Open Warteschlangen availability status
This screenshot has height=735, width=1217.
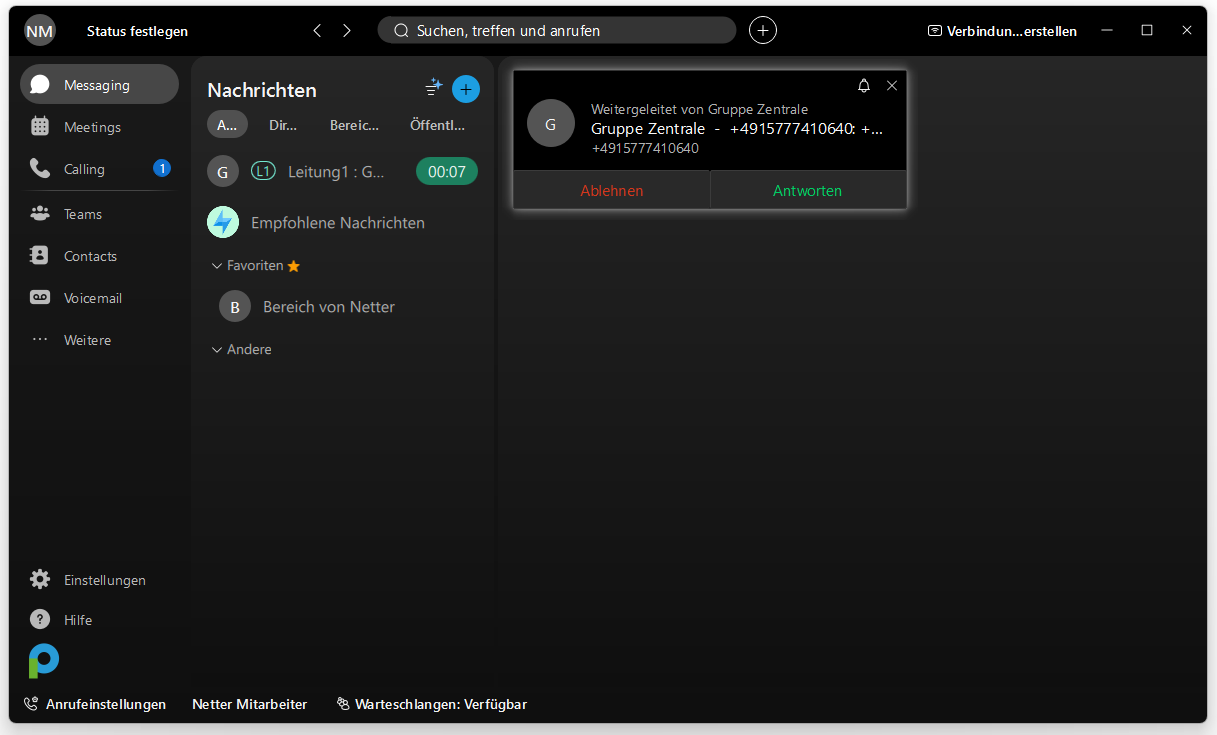coord(432,704)
